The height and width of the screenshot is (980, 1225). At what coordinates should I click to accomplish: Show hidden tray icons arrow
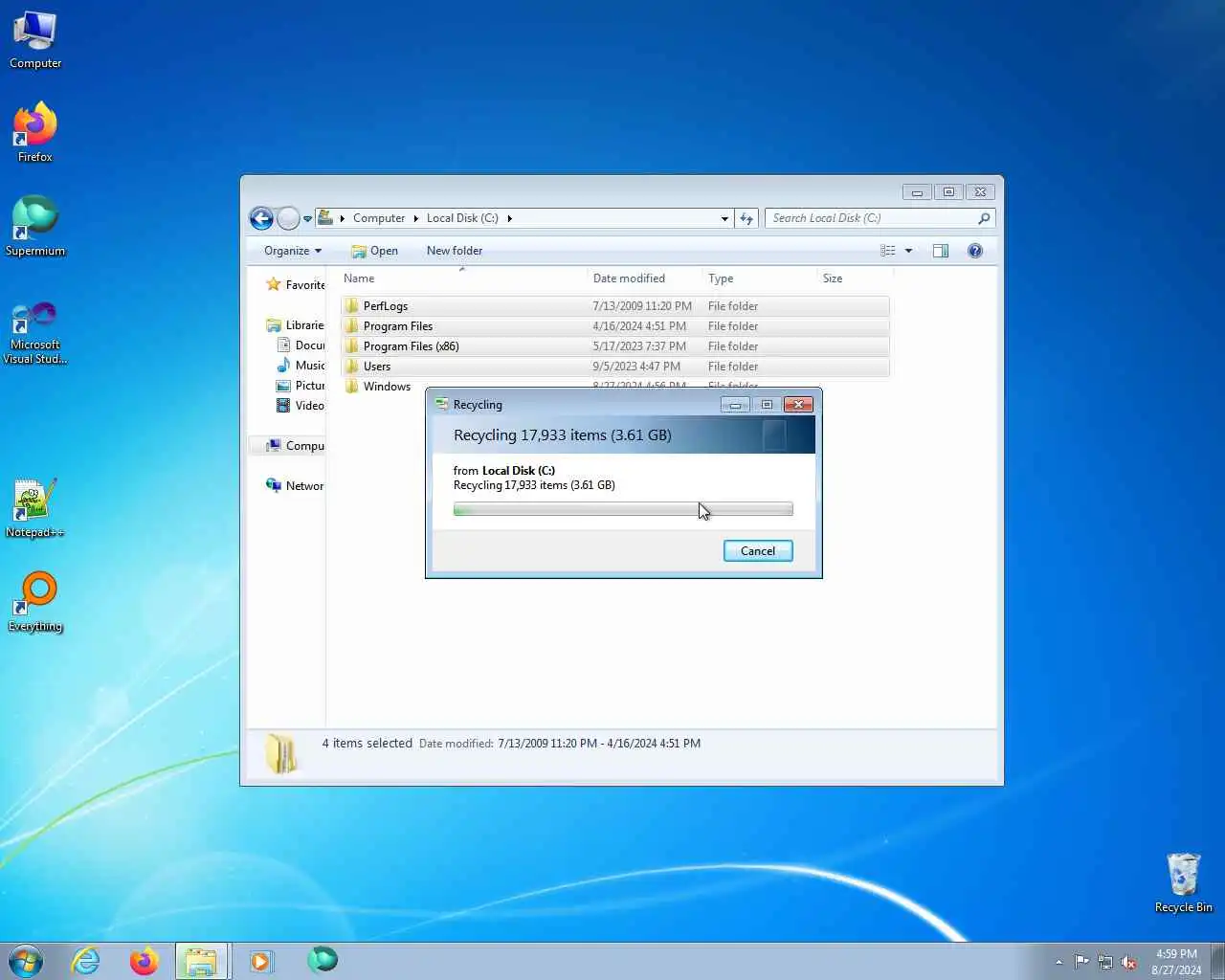[x=1058, y=962]
